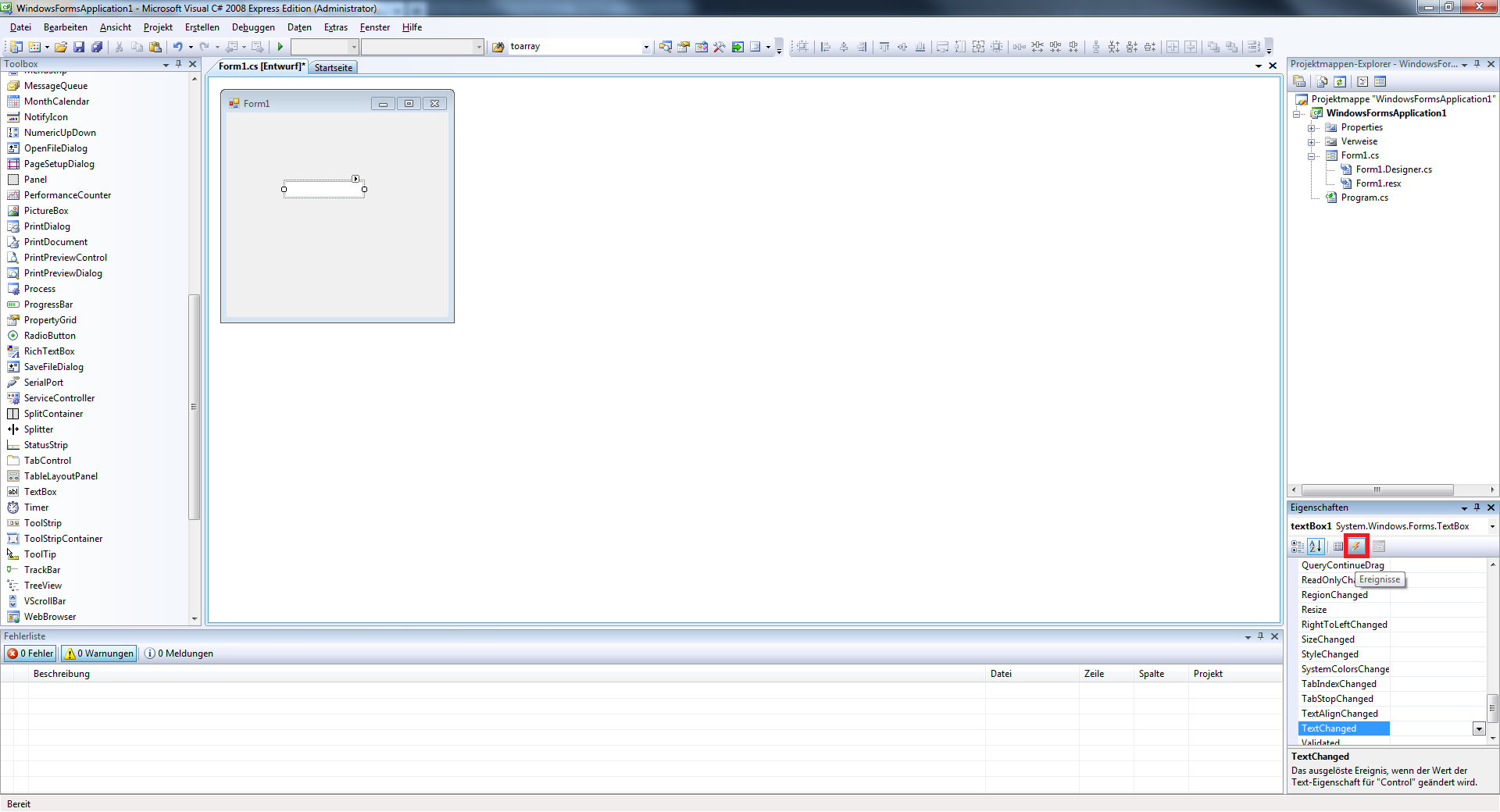Click the New Project toolbar icon
The width and height of the screenshot is (1500, 812).
pos(16,47)
